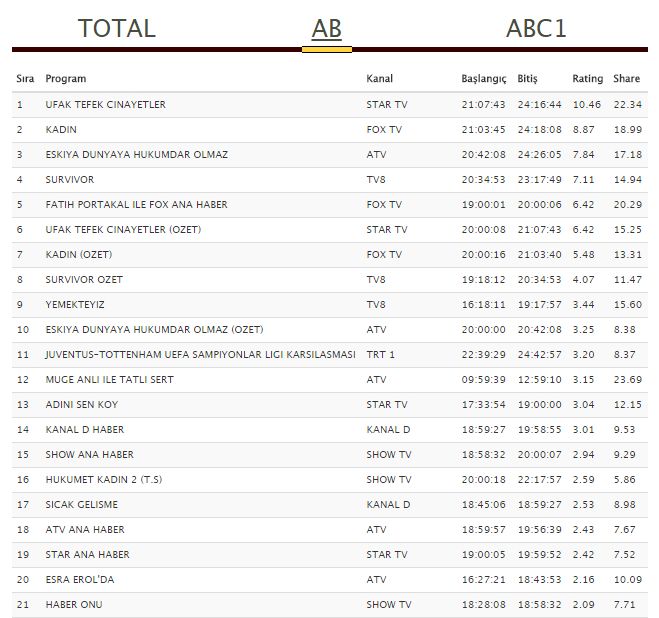
Task: Click the HABER ONU program
Action: [x=74, y=605]
